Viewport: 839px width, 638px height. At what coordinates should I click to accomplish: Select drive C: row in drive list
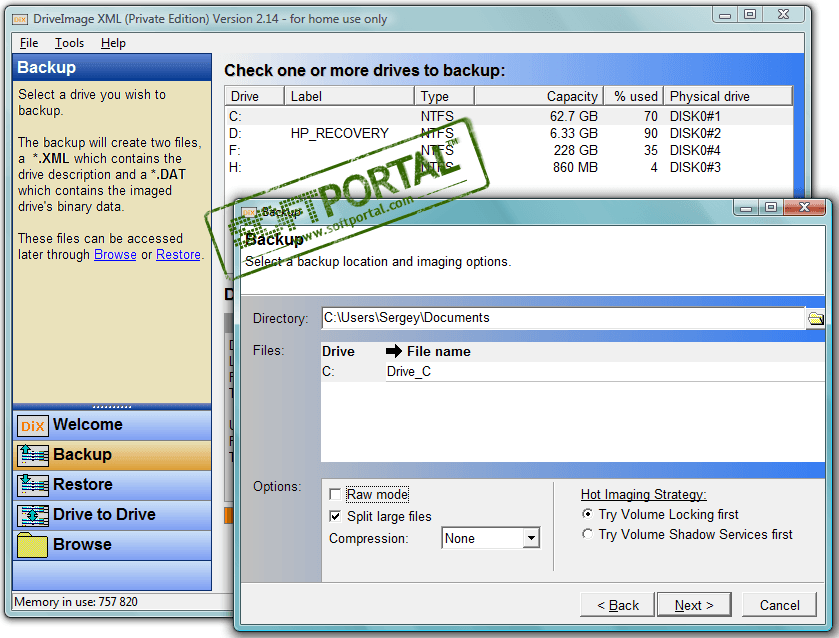click(x=508, y=116)
